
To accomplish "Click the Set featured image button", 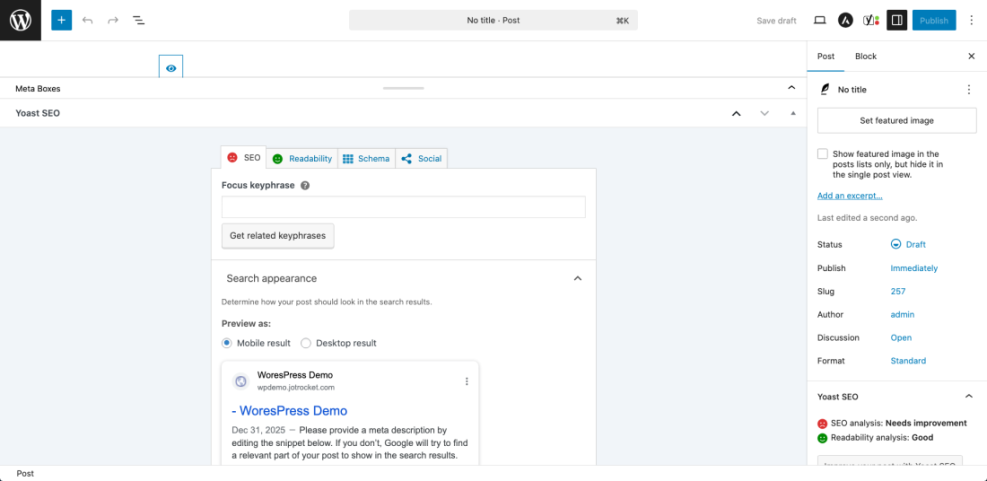I will click(x=897, y=120).
